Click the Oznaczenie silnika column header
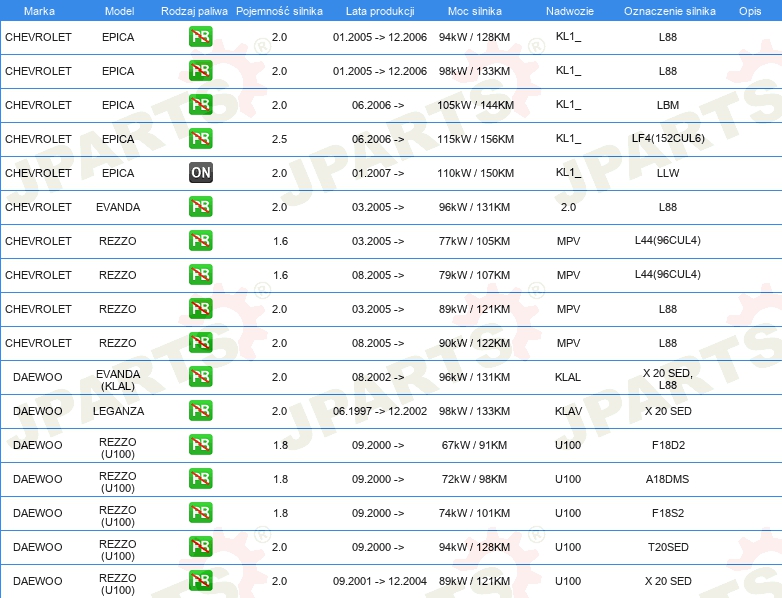The image size is (782, 598). point(669,11)
